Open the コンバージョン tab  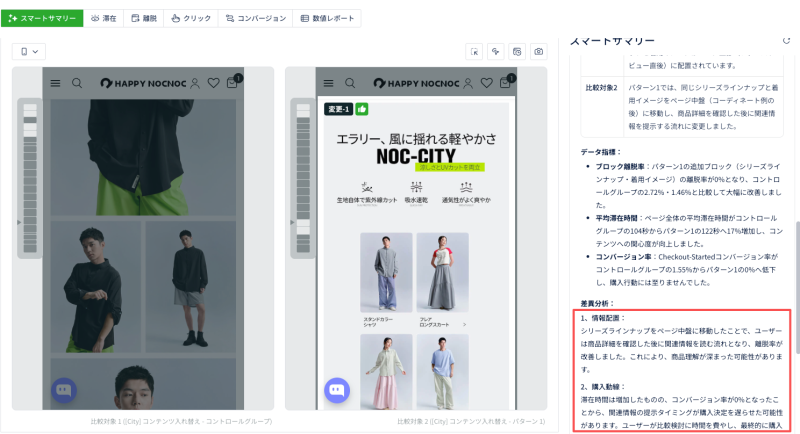click(254, 18)
